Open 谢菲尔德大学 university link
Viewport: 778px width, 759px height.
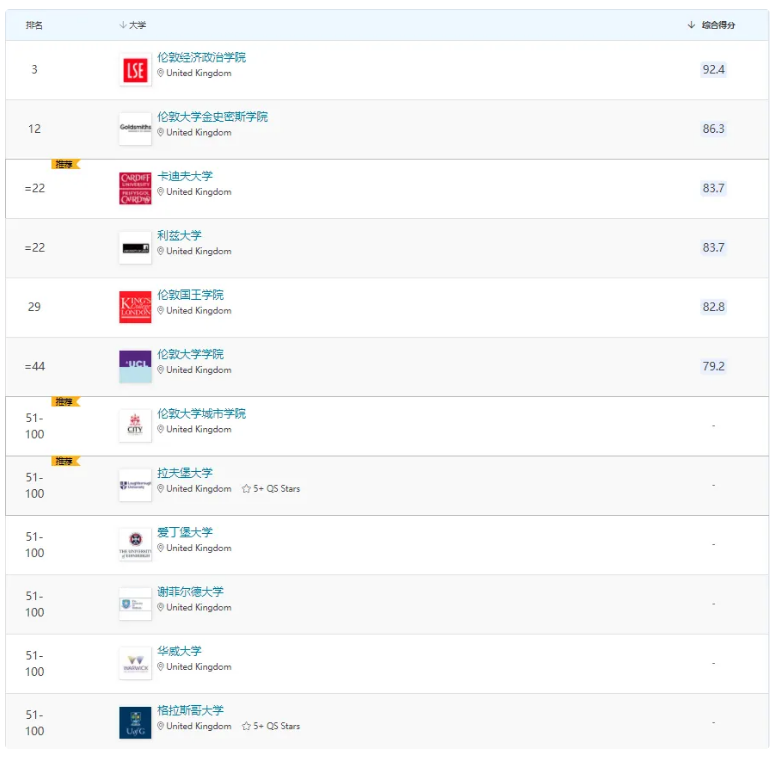[190, 591]
